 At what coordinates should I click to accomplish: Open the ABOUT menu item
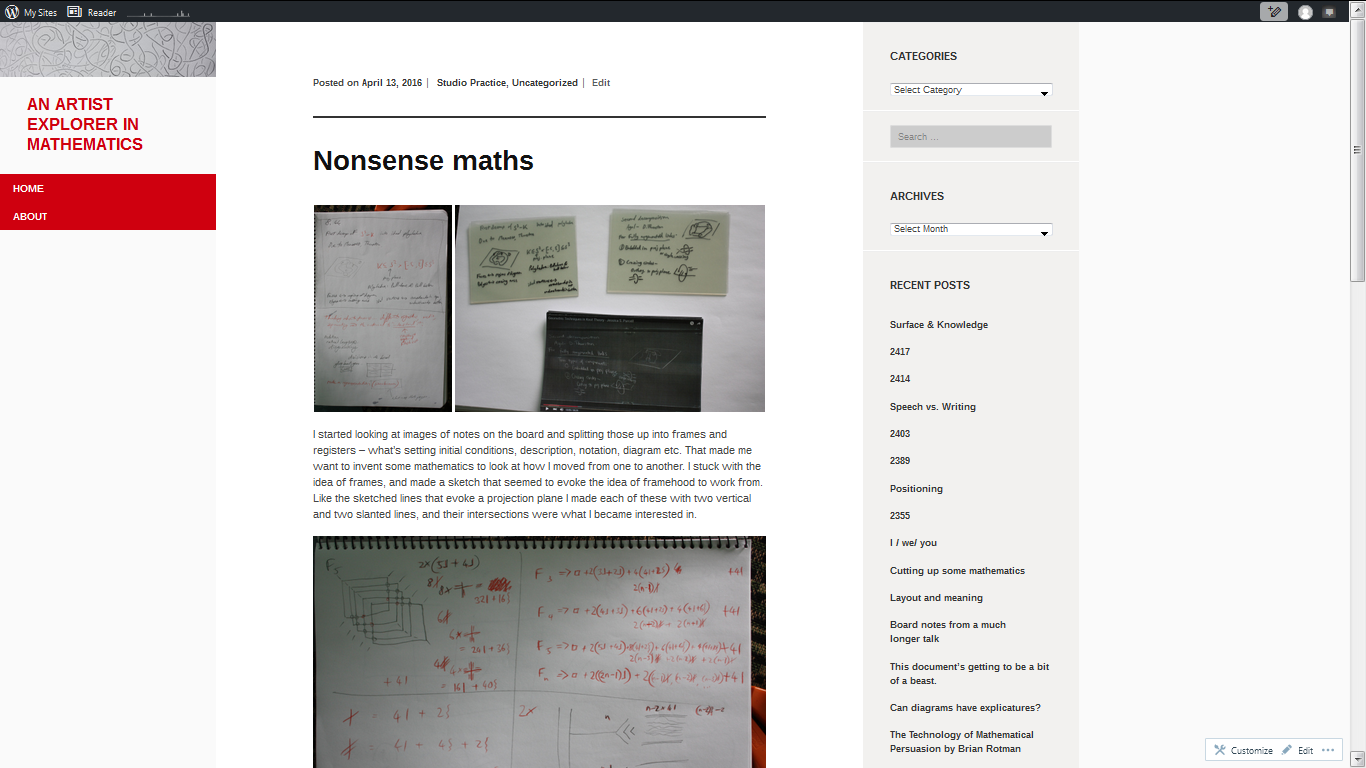point(30,216)
